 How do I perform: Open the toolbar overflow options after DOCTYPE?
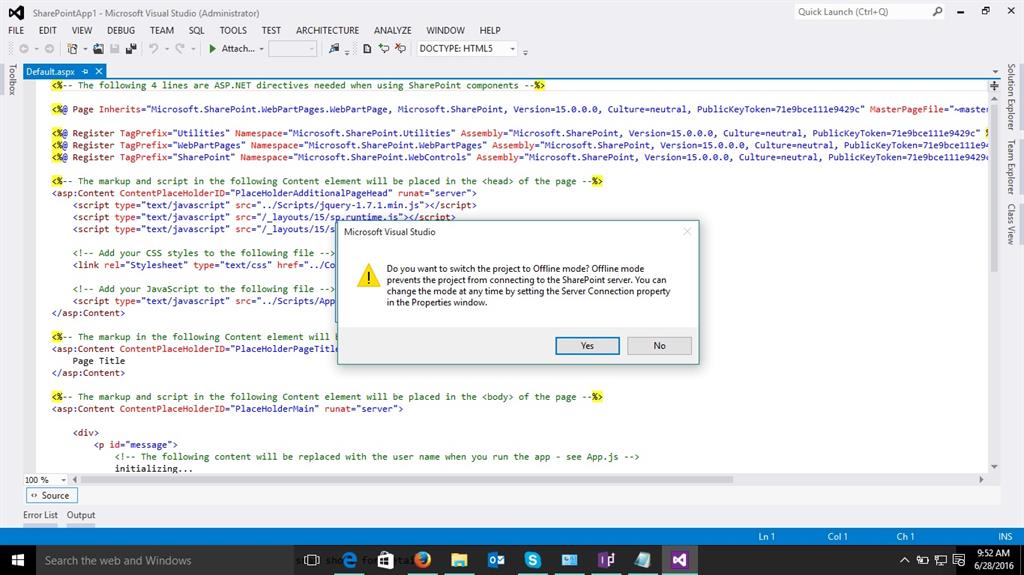525,51
